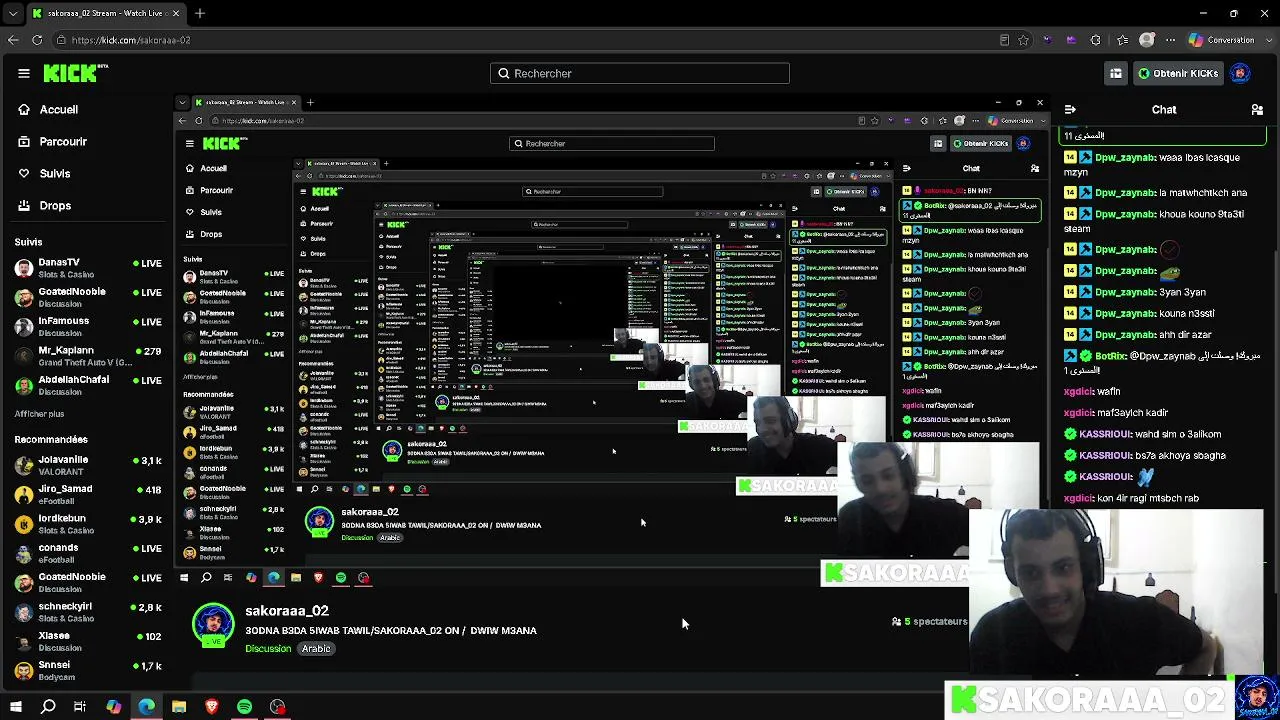This screenshot has height=720, width=1280.
Task: Open Xlasee recommended channel
Action: pyautogui.click(x=87, y=641)
